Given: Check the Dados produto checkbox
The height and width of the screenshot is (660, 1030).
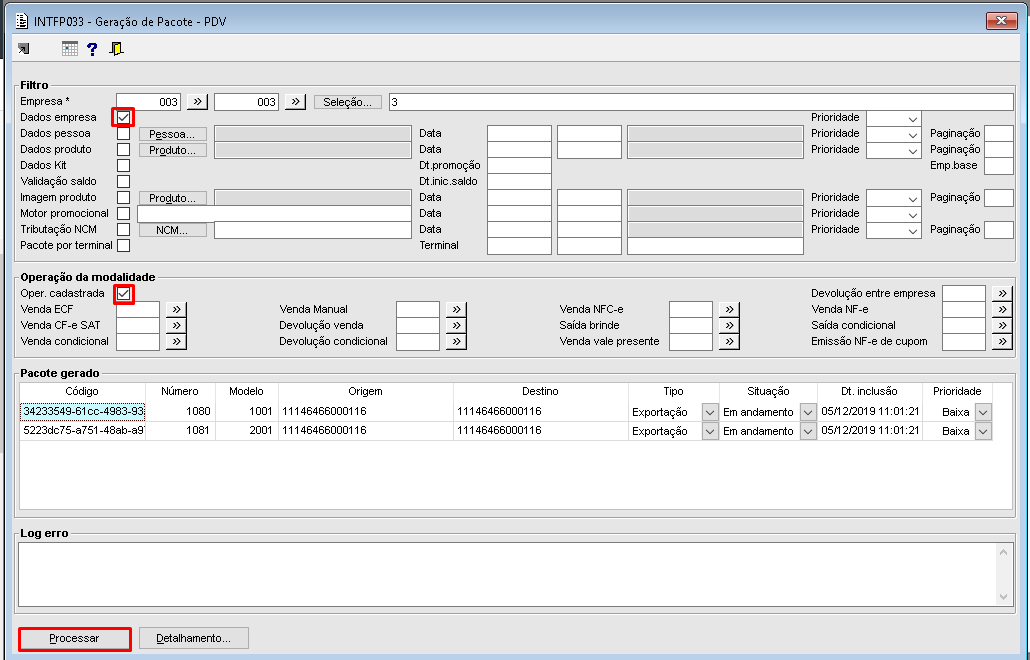Looking at the screenshot, I should click(123, 150).
